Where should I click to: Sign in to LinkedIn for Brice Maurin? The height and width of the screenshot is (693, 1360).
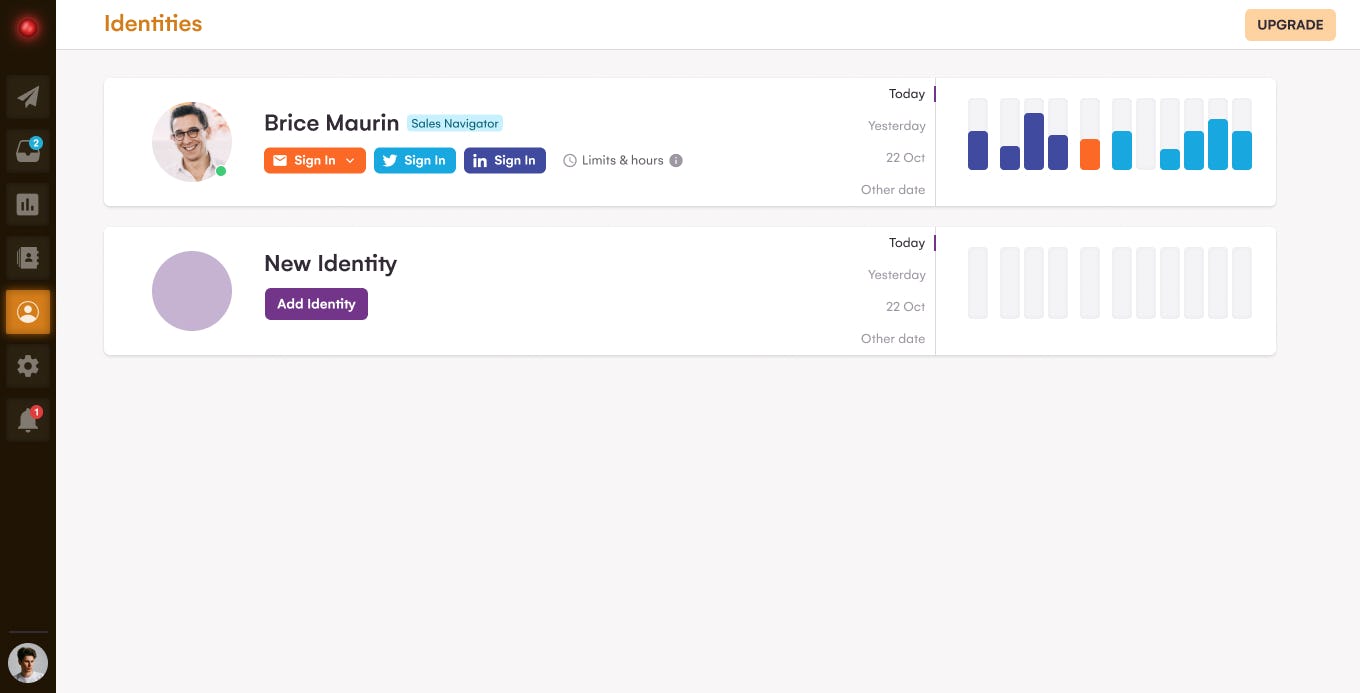[504, 160]
